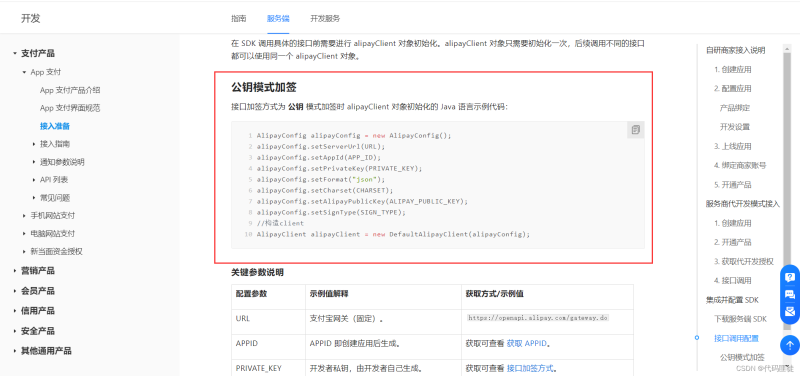Click the back-to-top arrow button
Screen dimensions: 800x376
790,345
